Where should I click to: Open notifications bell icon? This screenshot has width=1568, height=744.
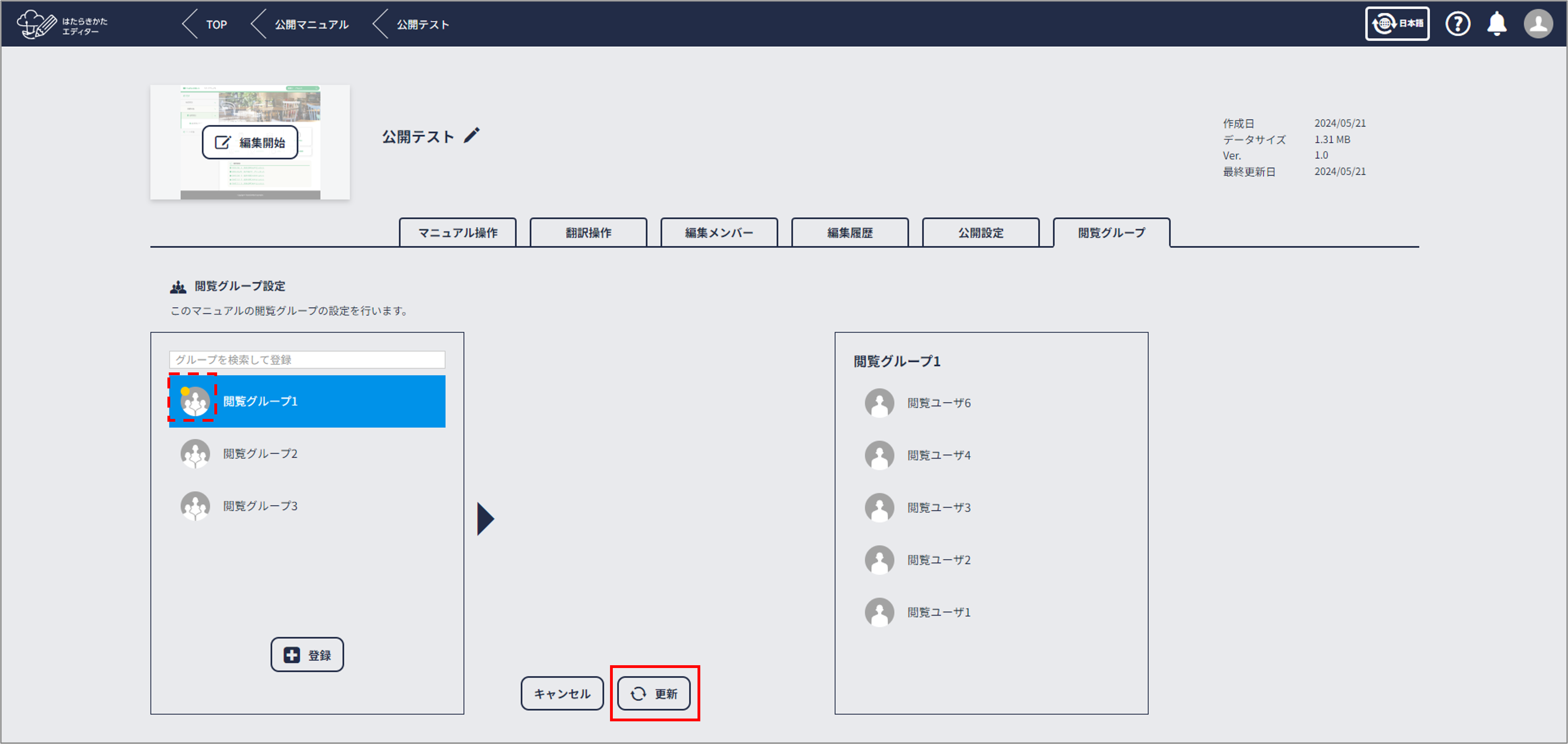coord(1497,24)
